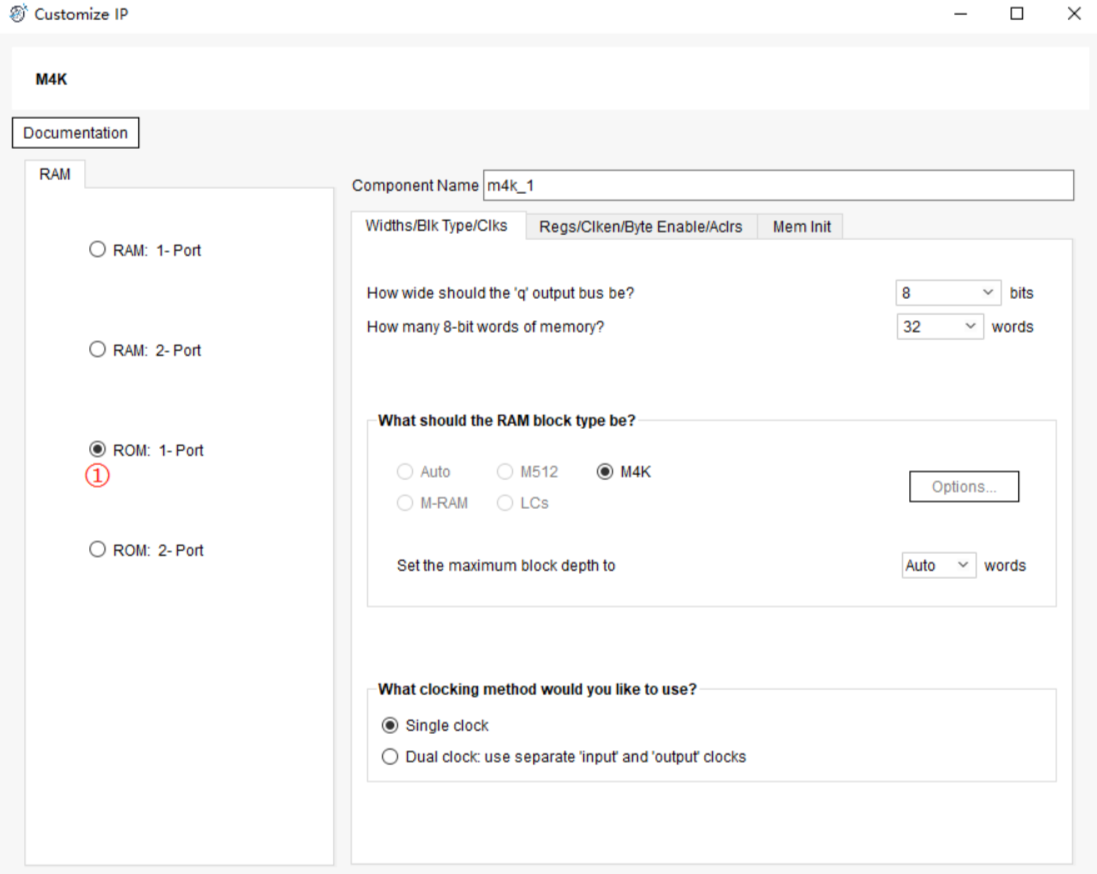Image resolution: width=1097 pixels, height=874 pixels.
Task: Select the RAM tab in left panel
Action: (55, 174)
